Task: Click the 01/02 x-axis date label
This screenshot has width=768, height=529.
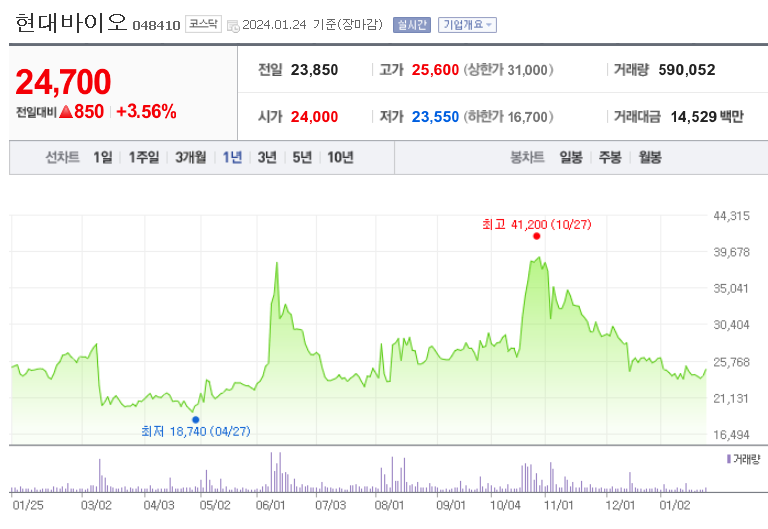Action: (x=674, y=505)
